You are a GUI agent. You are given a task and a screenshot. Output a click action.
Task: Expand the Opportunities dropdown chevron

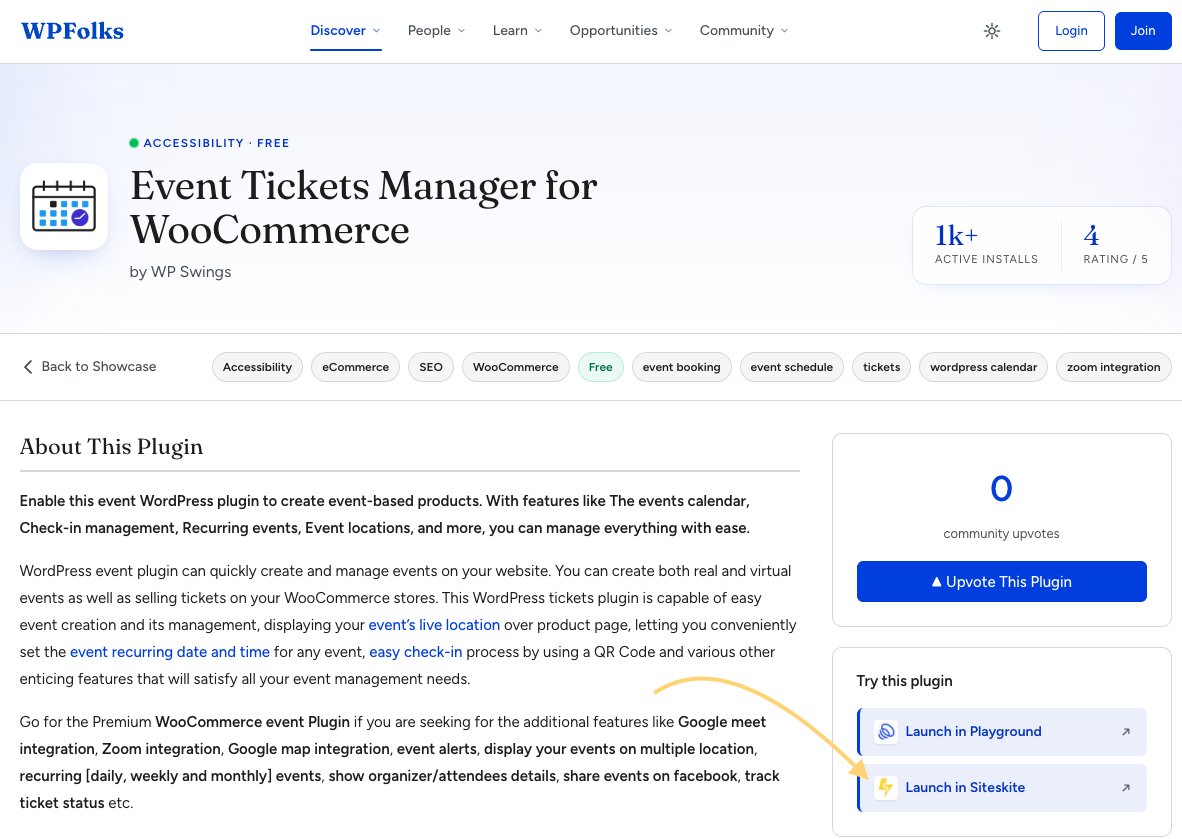point(668,31)
